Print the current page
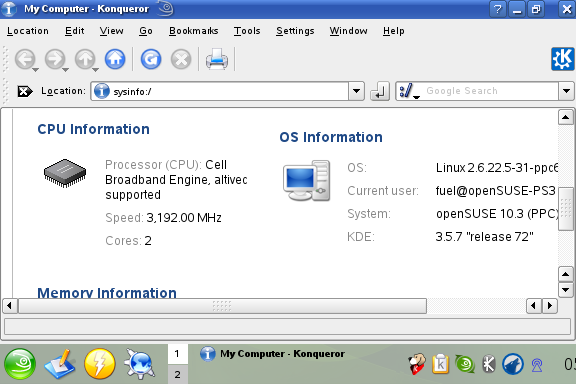Viewport: 576px width, 384px height. [217, 59]
